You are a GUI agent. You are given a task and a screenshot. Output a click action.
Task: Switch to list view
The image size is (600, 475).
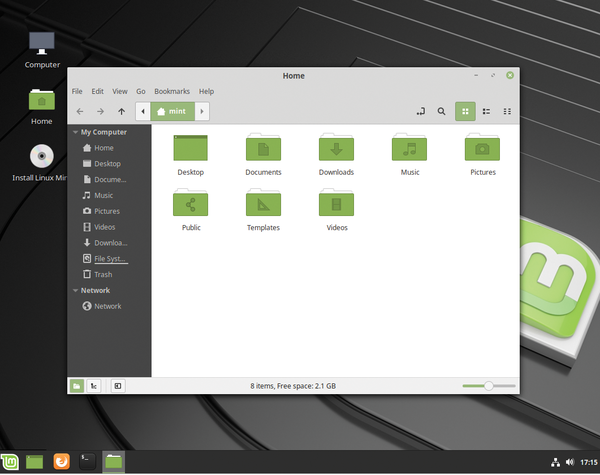coord(486,111)
